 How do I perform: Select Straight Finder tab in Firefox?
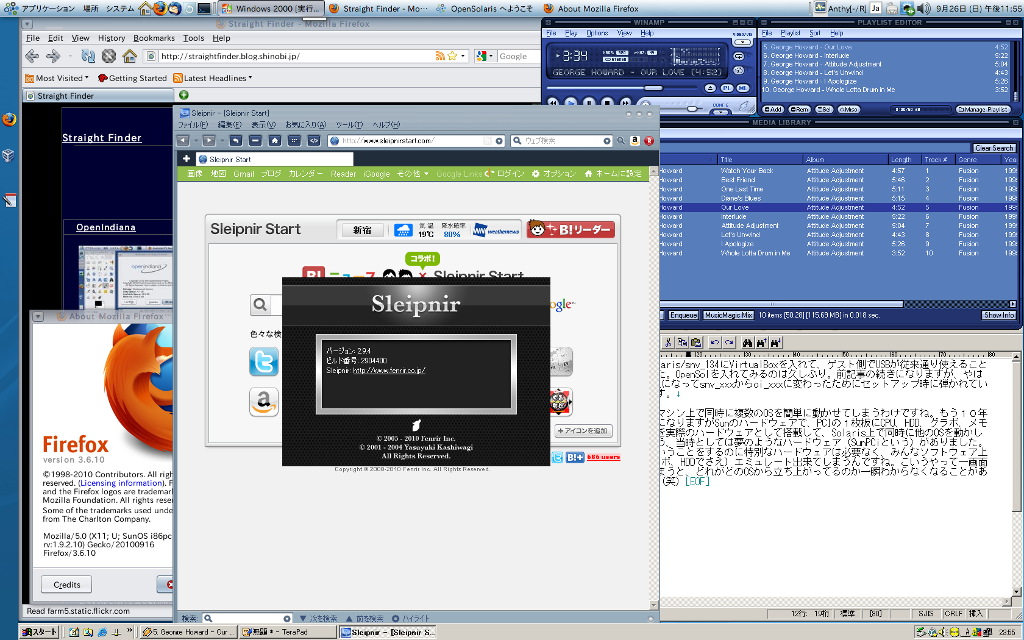pos(98,95)
